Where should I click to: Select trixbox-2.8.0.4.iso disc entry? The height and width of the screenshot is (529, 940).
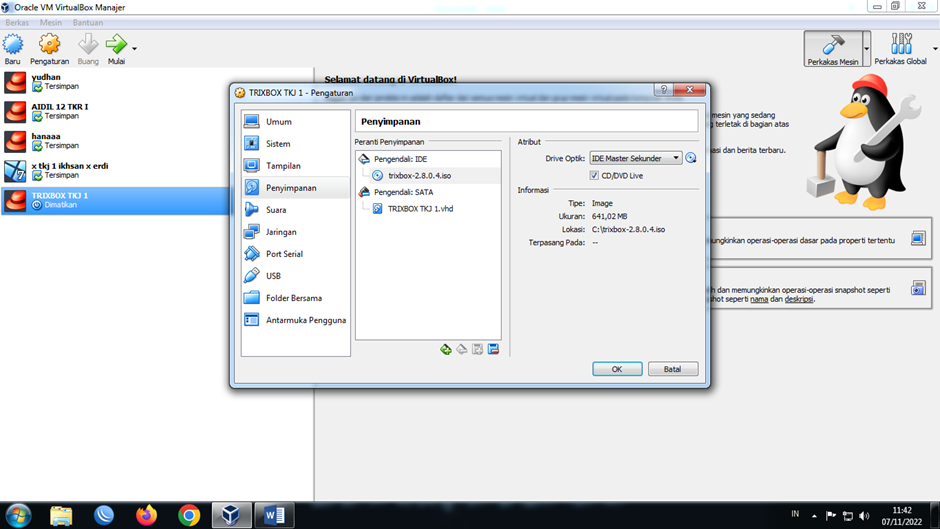(x=428, y=176)
